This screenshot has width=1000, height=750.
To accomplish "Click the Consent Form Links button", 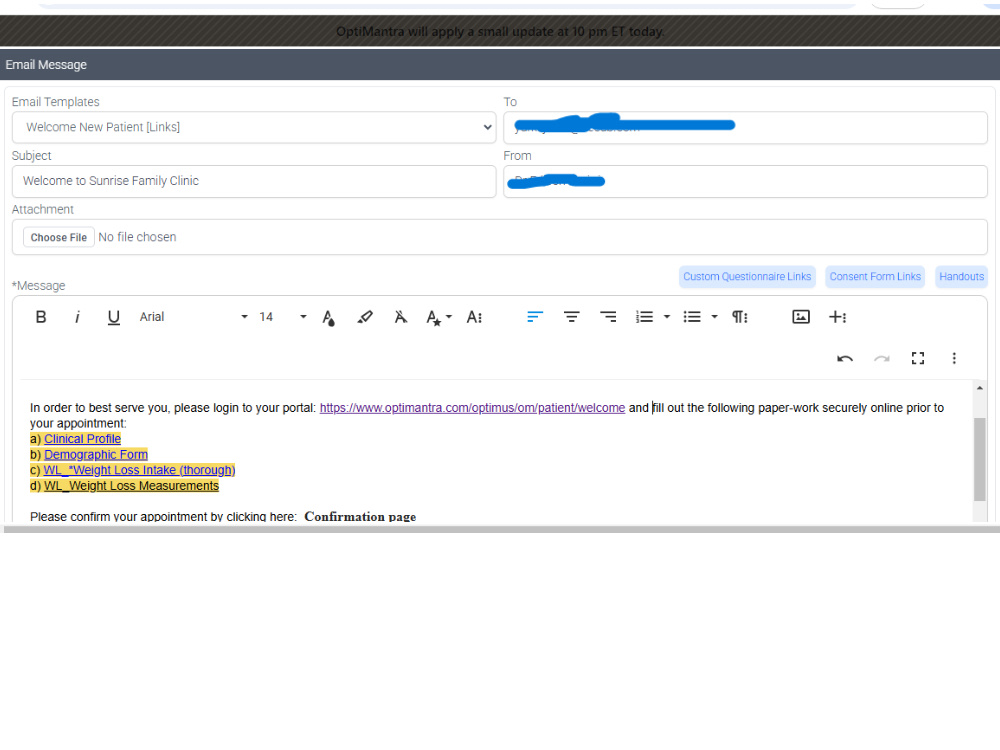I will (x=875, y=277).
